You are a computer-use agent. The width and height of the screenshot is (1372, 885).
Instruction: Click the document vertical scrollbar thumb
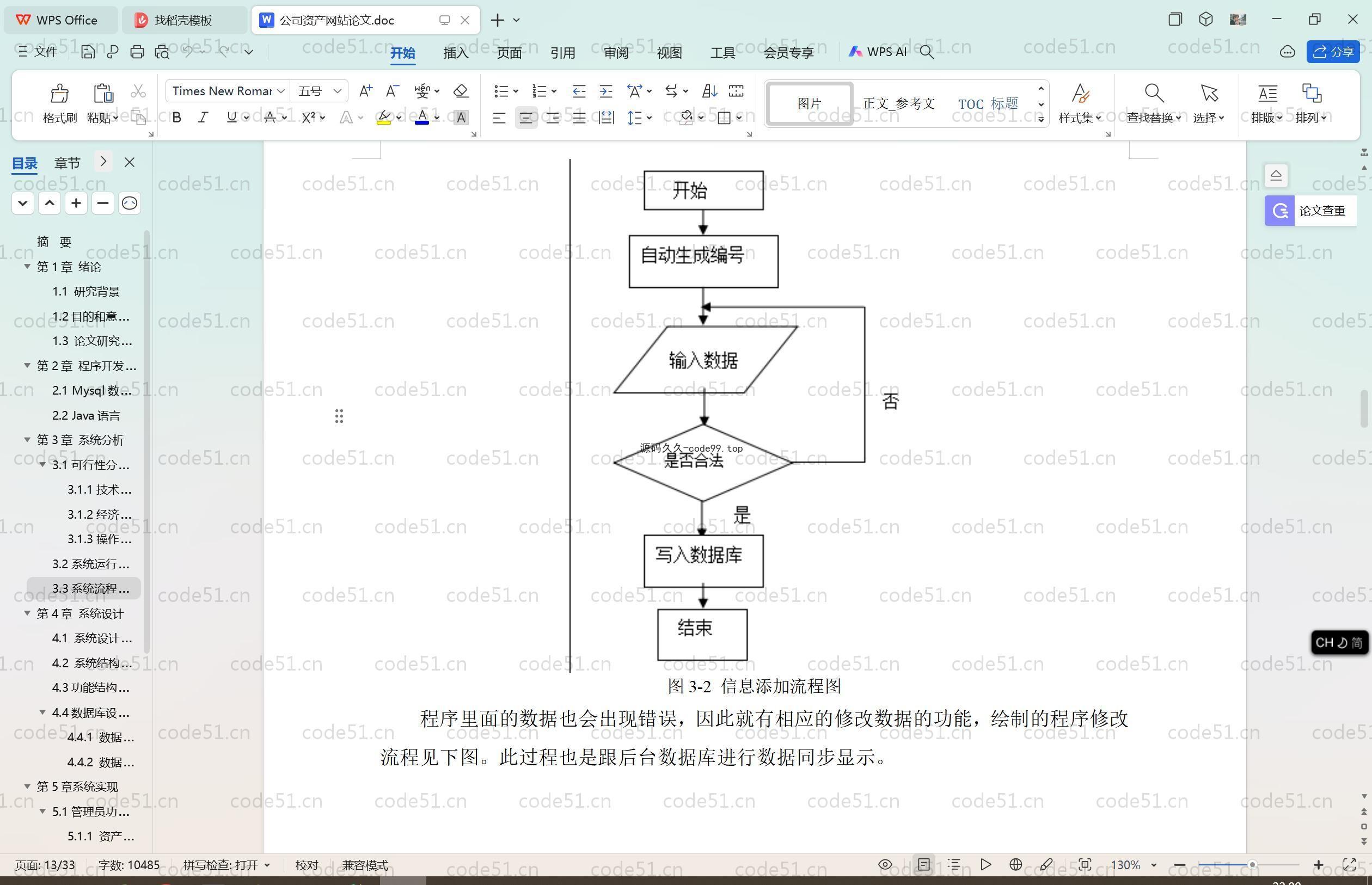click(1364, 409)
